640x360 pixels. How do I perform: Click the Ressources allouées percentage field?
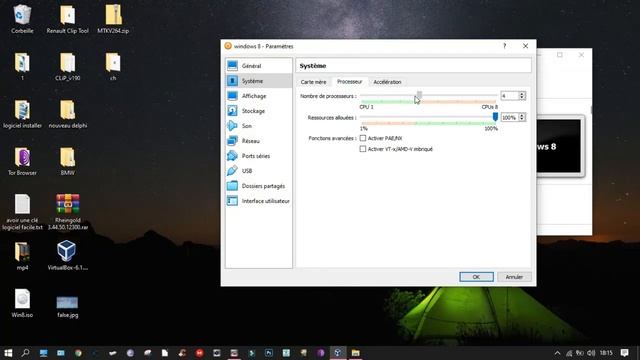pyautogui.click(x=509, y=118)
